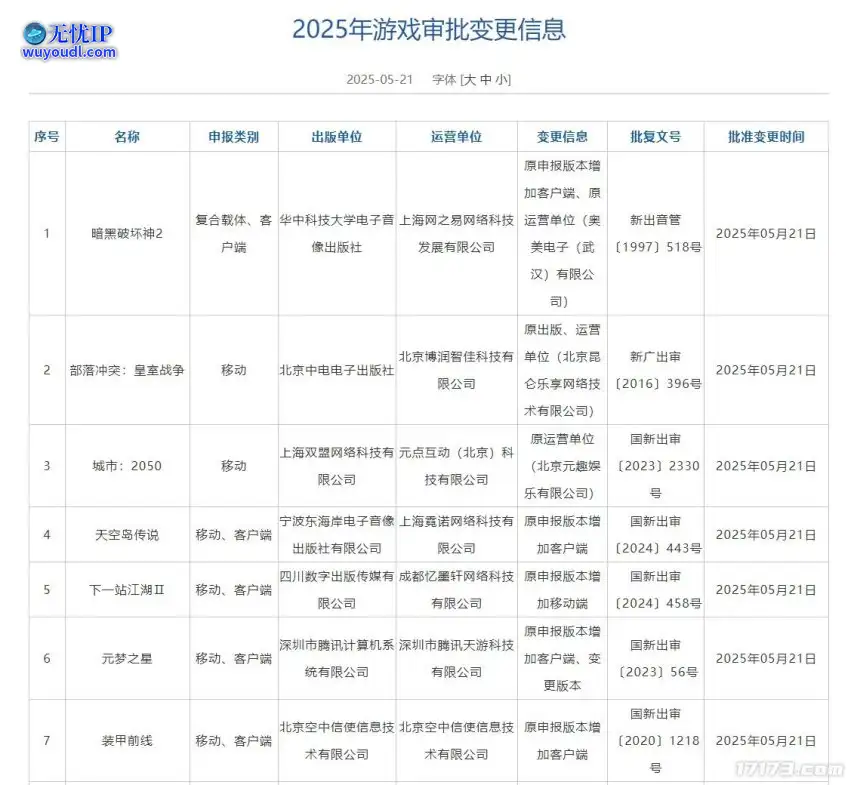Select the game name 部落冲突：皇室战争
Viewport: 854px width, 785px height.
tap(127, 370)
